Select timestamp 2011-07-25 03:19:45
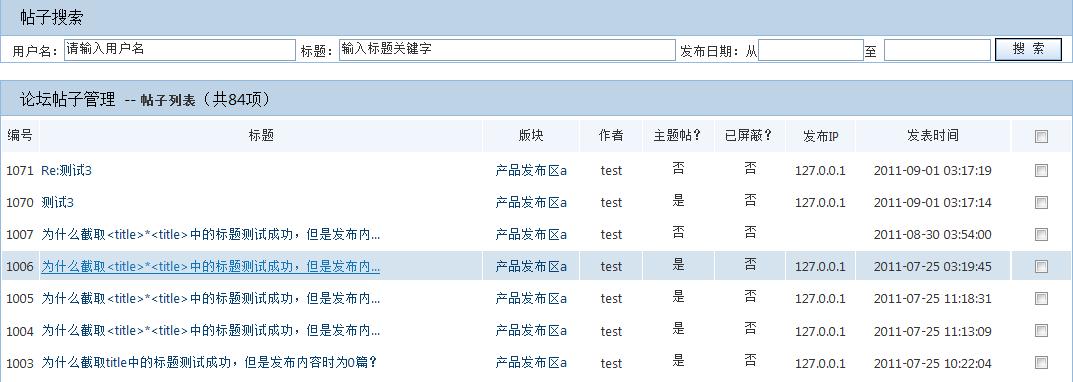The height and width of the screenshot is (382, 1073). tap(933, 266)
